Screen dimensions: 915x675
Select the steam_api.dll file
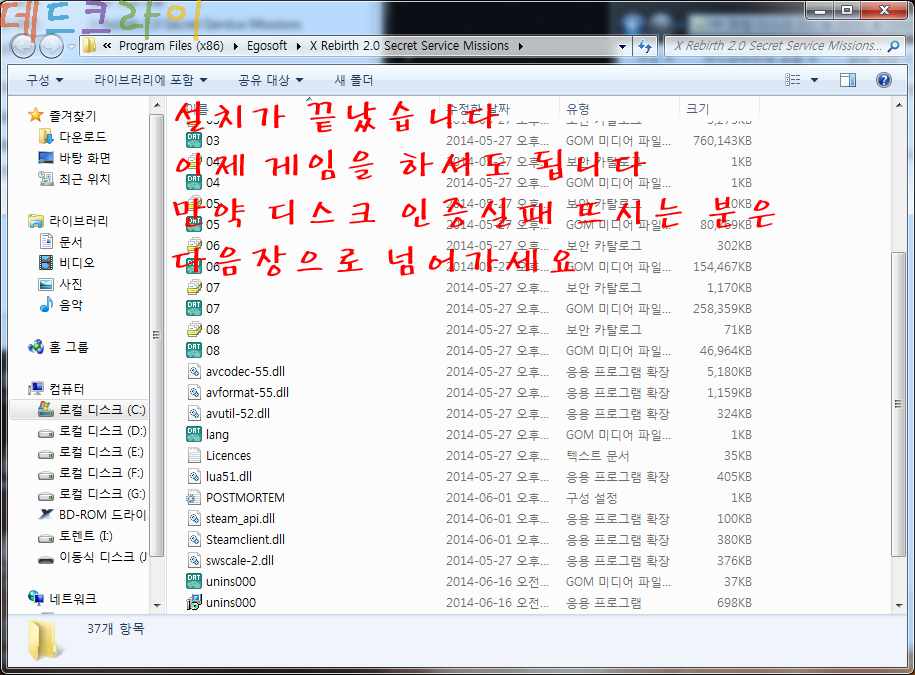click(x=240, y=519)
